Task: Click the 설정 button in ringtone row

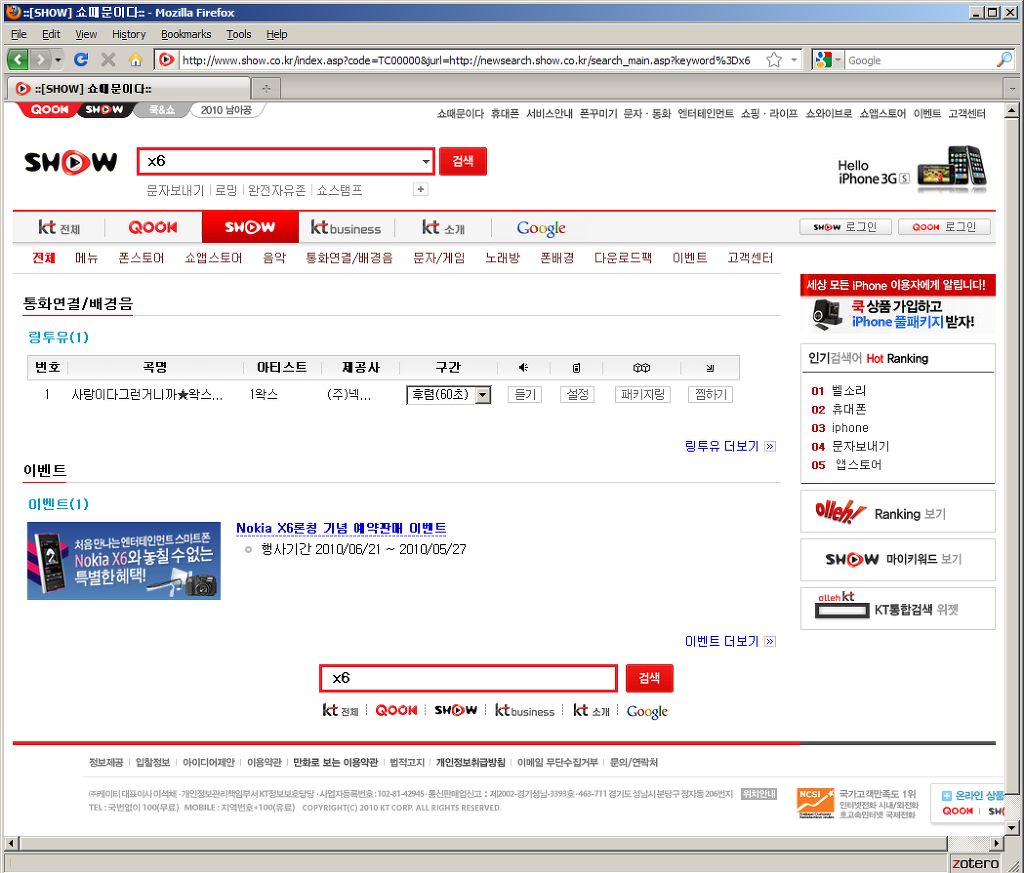Action: coord(577,394)
